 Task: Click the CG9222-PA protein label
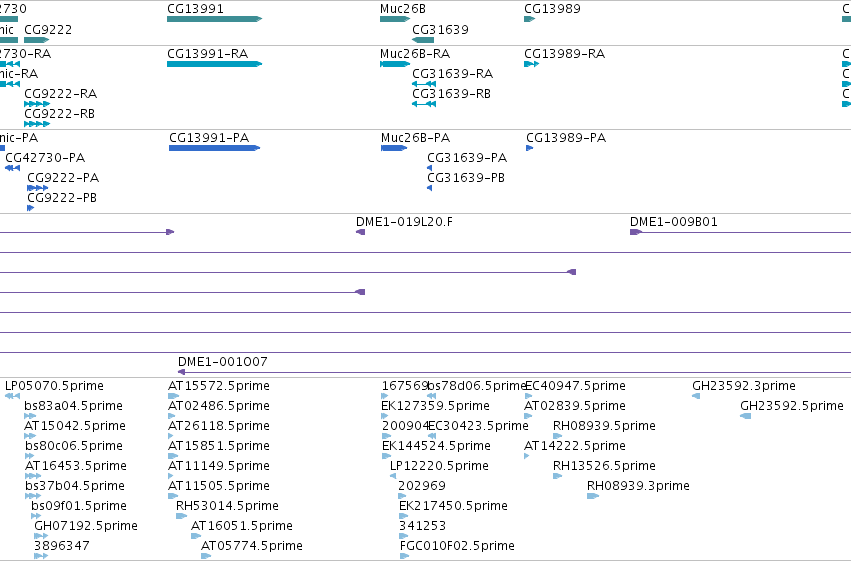tap(63, 178)
